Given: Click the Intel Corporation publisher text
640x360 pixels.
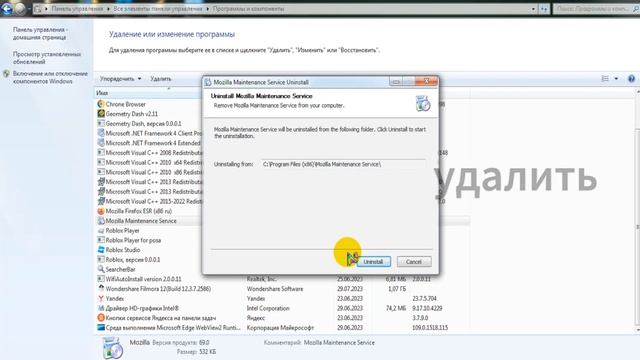Looking at the screenshot, I should coord(268,308).
